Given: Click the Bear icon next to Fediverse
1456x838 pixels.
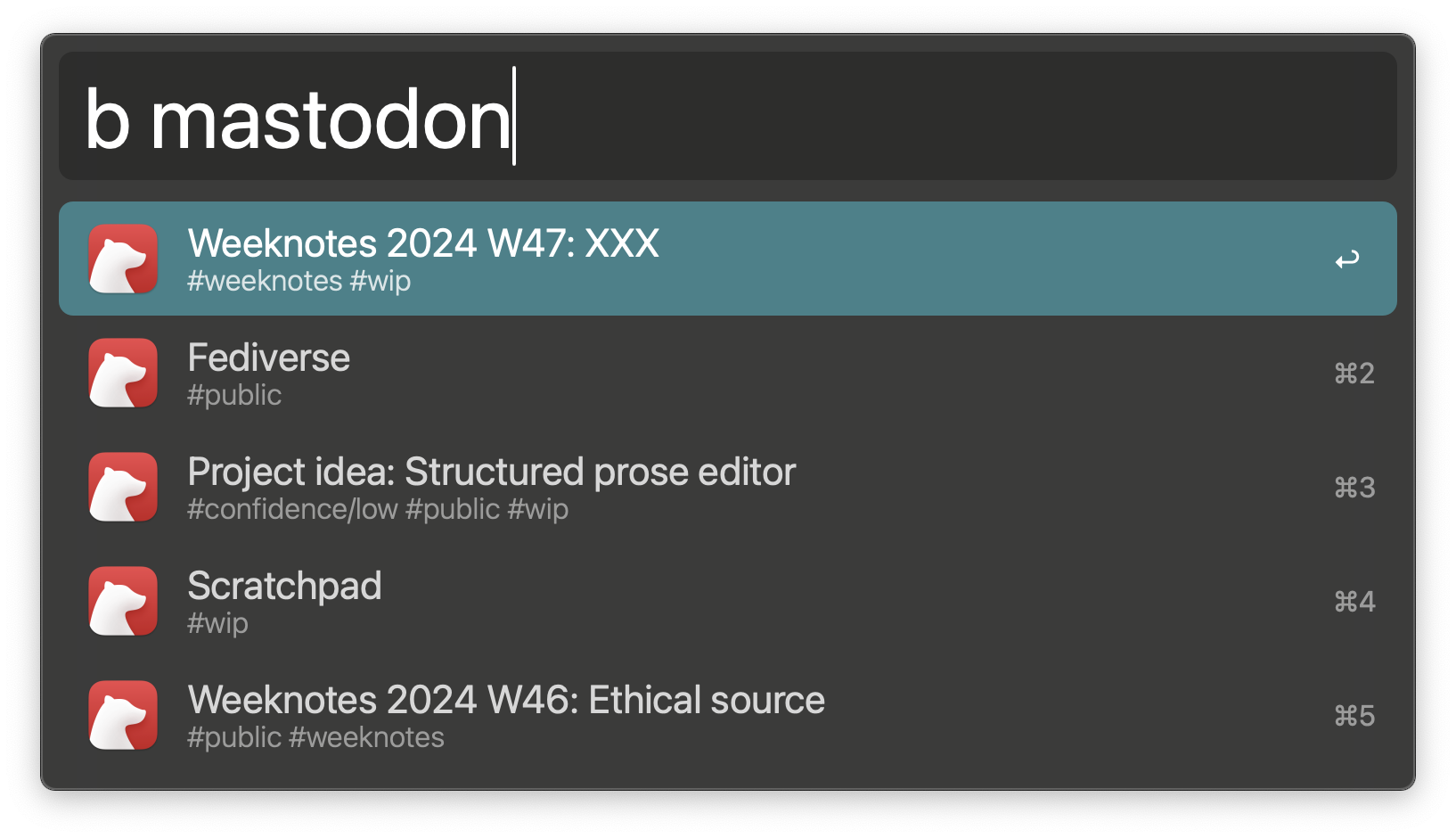Looking at the screenshot, I should tap(123, 373).
